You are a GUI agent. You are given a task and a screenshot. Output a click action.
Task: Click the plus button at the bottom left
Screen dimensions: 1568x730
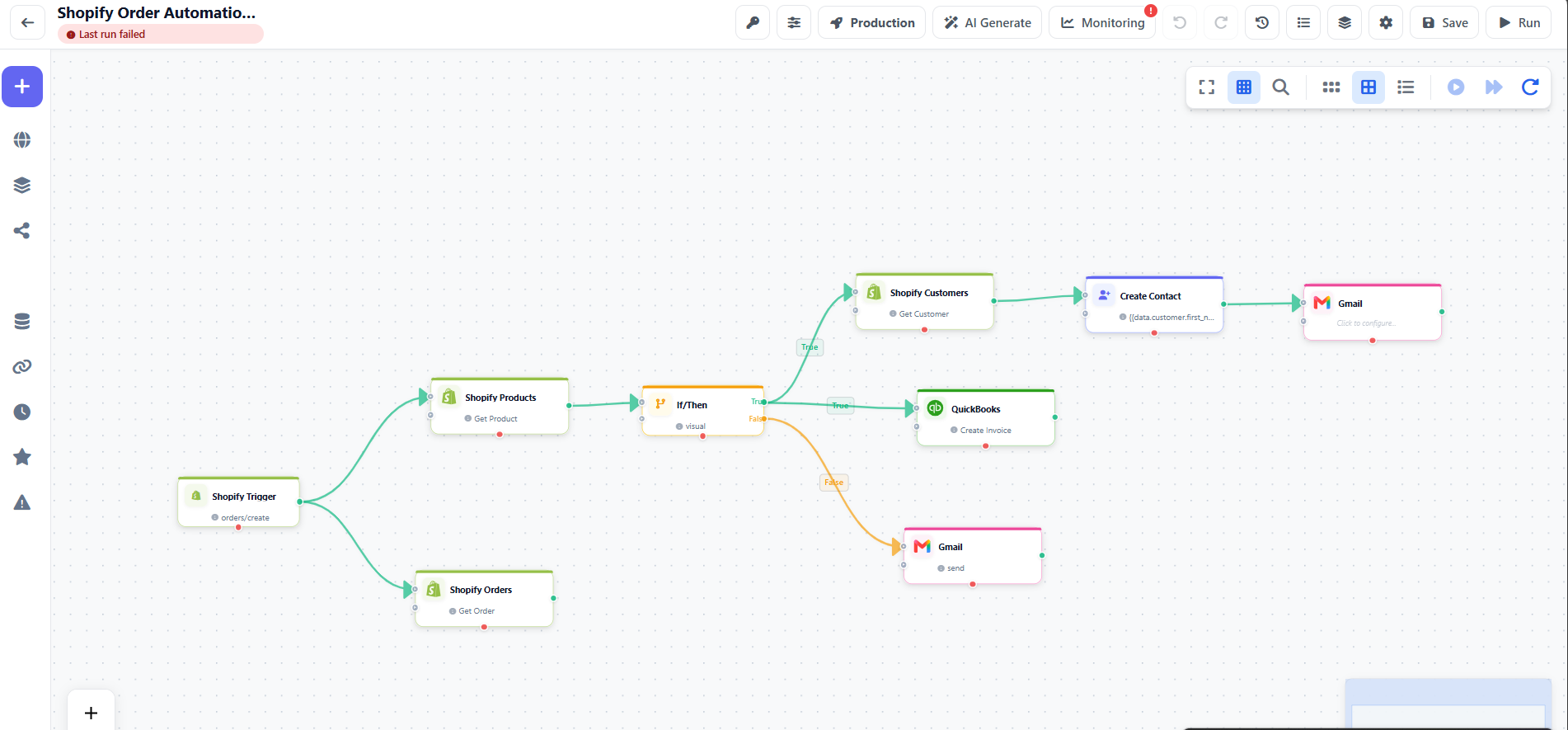point(91,712)
